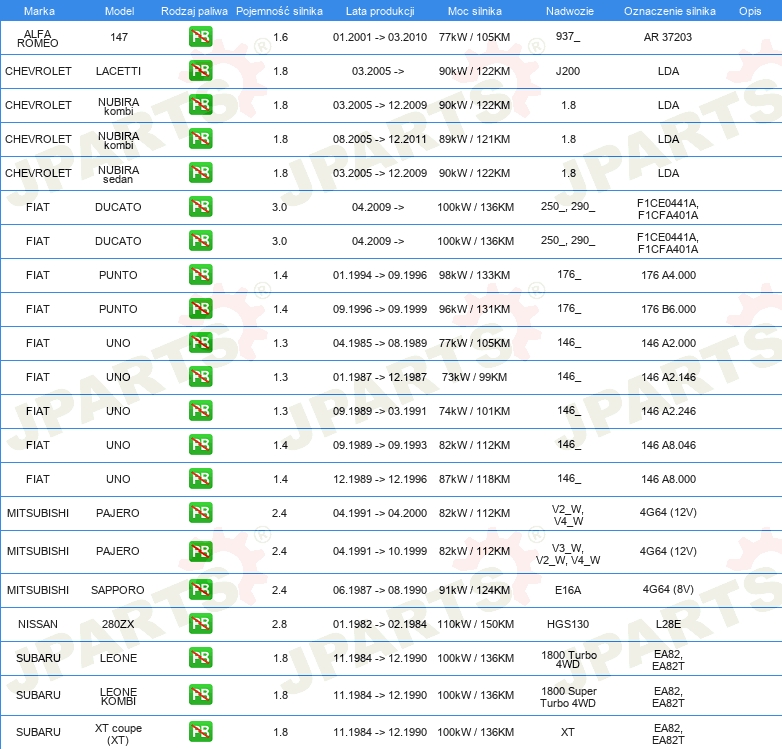
Task: Click fuel icon in Subaru Leone 1800 Turbo row
Action: 200,658
